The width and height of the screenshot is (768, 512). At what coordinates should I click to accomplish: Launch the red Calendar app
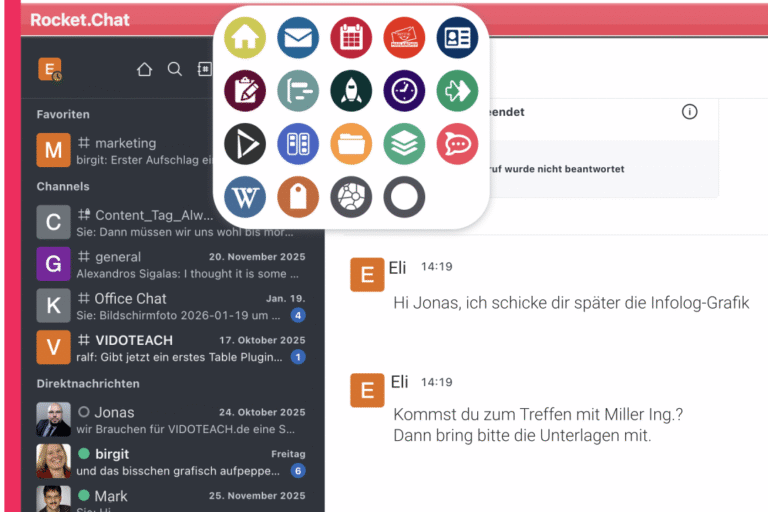click(x=351, y=38)
